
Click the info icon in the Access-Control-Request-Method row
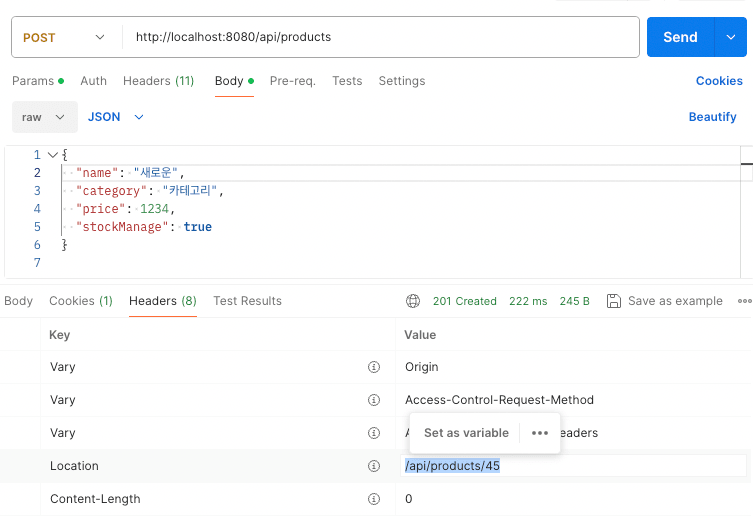point(374,400)
